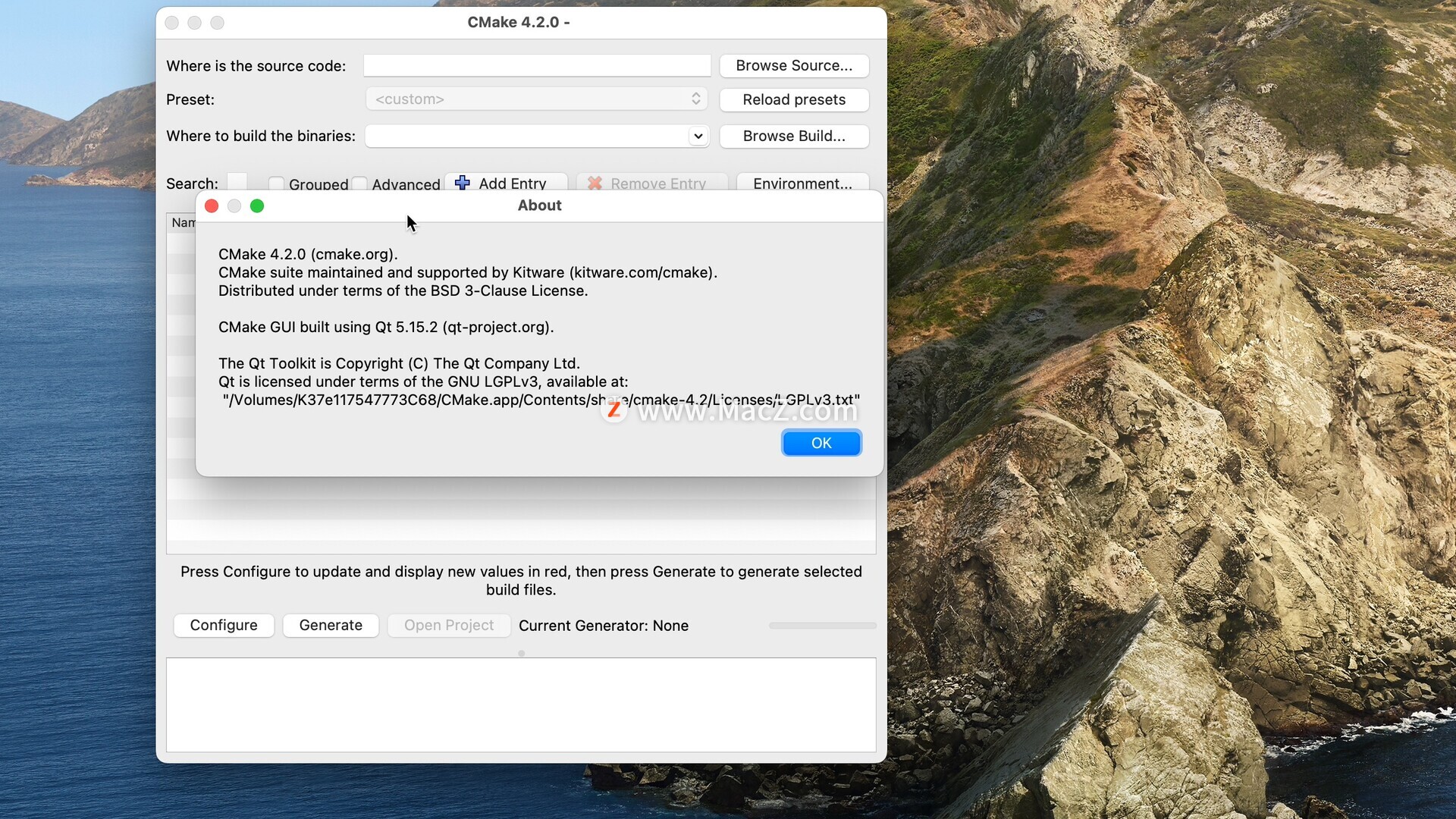Click the red X Remove Entry icon
1456x819 pixels.
pyautogui.click(x=595, y=183)
